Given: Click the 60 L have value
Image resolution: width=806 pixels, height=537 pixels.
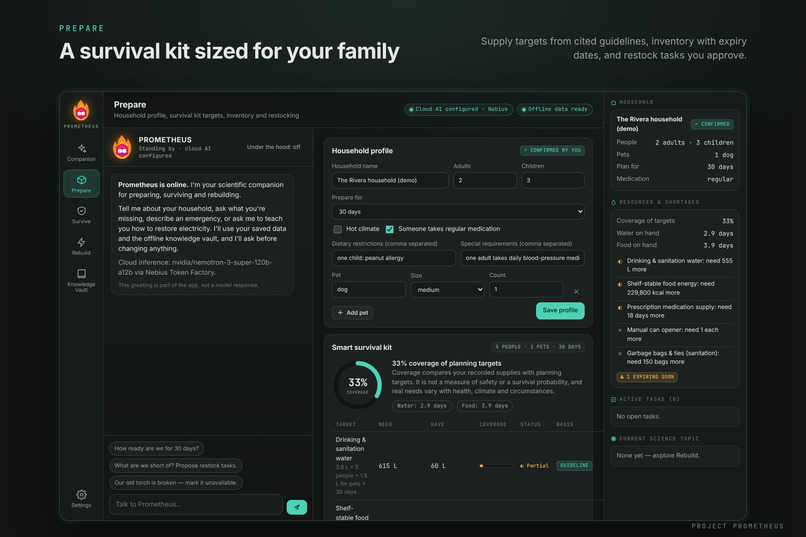Looking at the screenshot, I should tap(438, 466).
